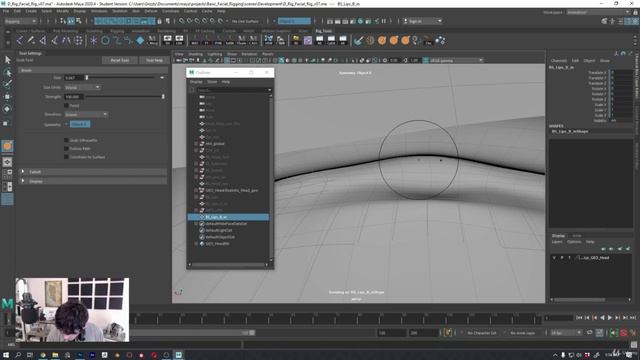Image resolution: width=640 pixels, height=360 pixels.
Task: Click the paint skin weights brush shelf icon
Action: pyautogui.click(x=358, y=40)
